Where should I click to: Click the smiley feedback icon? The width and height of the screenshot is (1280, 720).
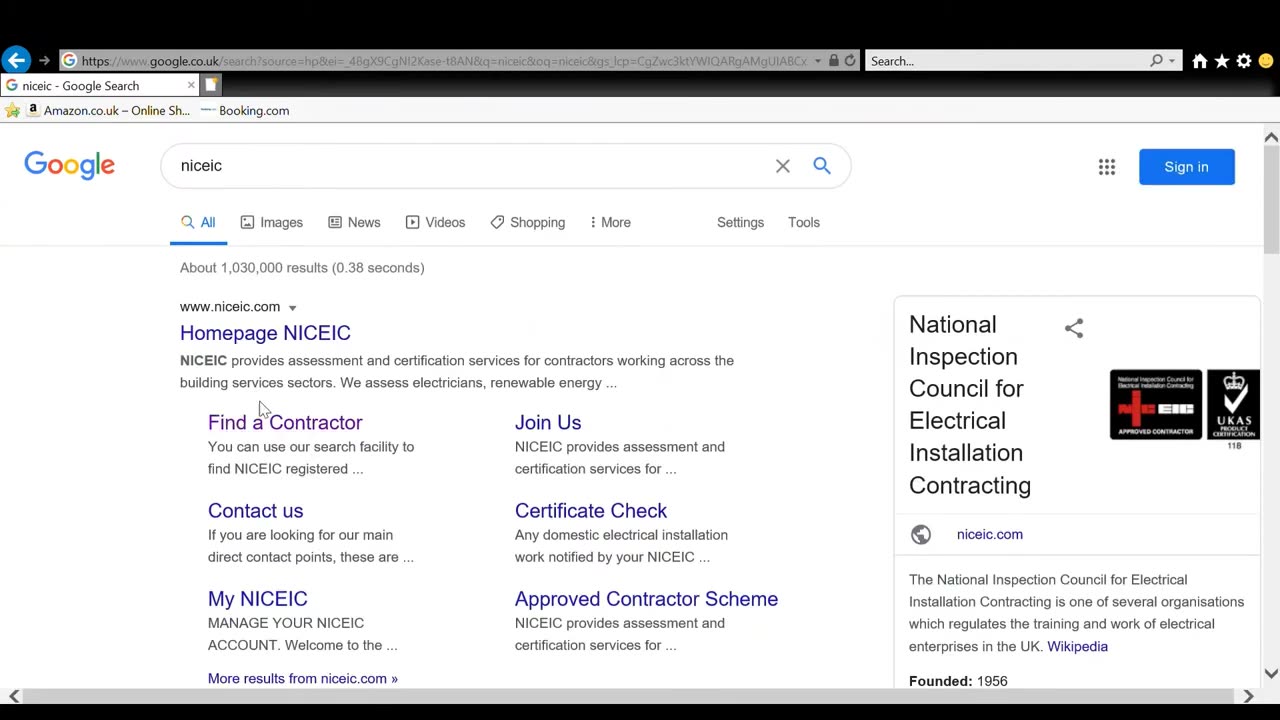tap(1266, 61)
